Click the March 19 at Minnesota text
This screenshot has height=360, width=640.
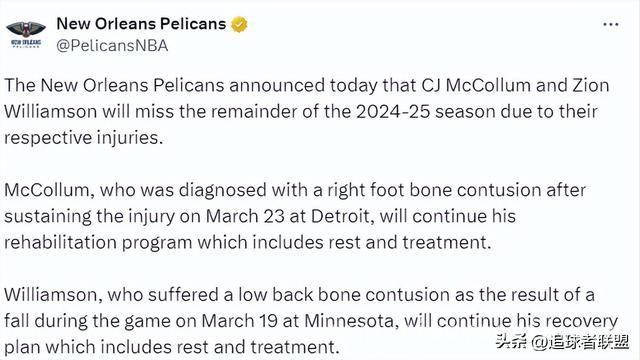[297, 321]
